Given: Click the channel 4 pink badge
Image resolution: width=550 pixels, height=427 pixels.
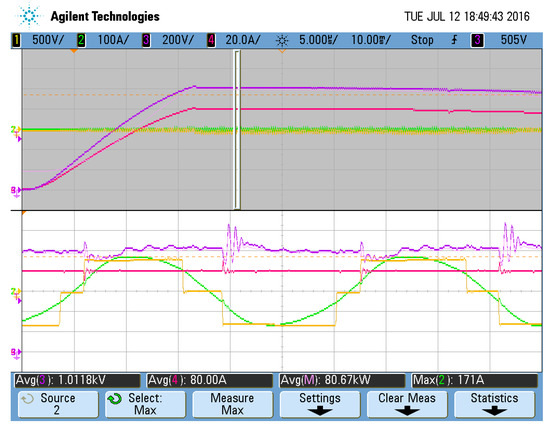Looking at the screenshot, I should coord(211,40).
